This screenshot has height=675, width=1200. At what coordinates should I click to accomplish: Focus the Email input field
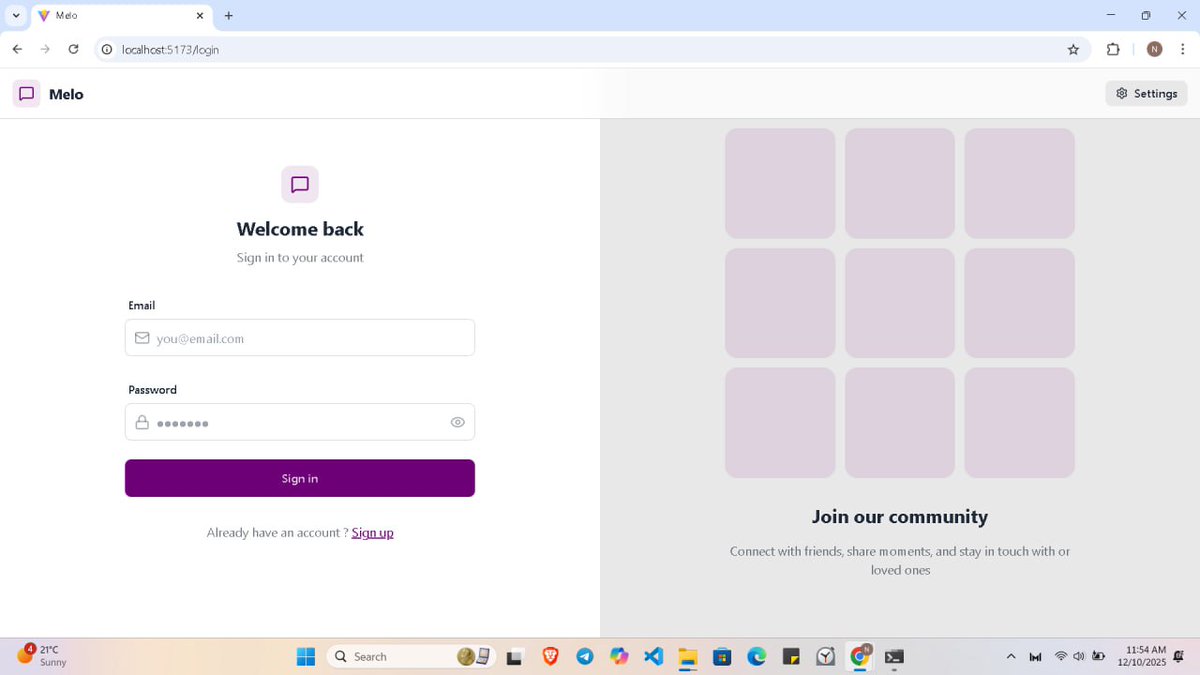(x=300, y=338)
